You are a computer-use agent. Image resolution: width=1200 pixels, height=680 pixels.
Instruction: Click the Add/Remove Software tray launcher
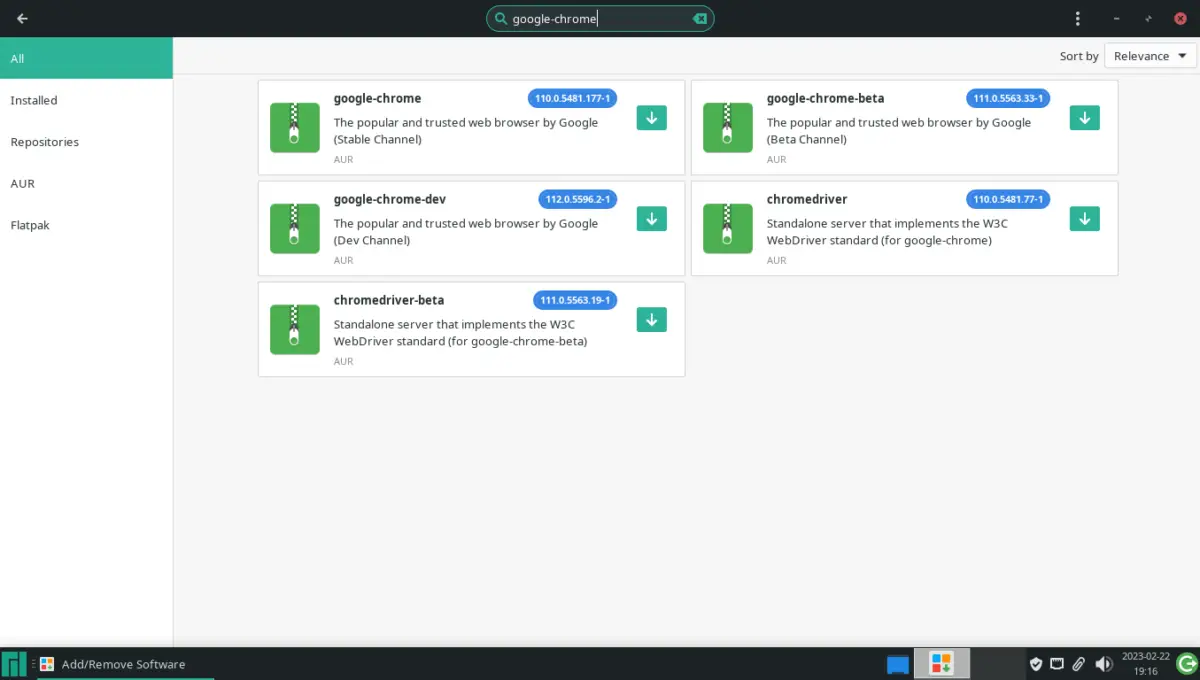click(941, 663)
